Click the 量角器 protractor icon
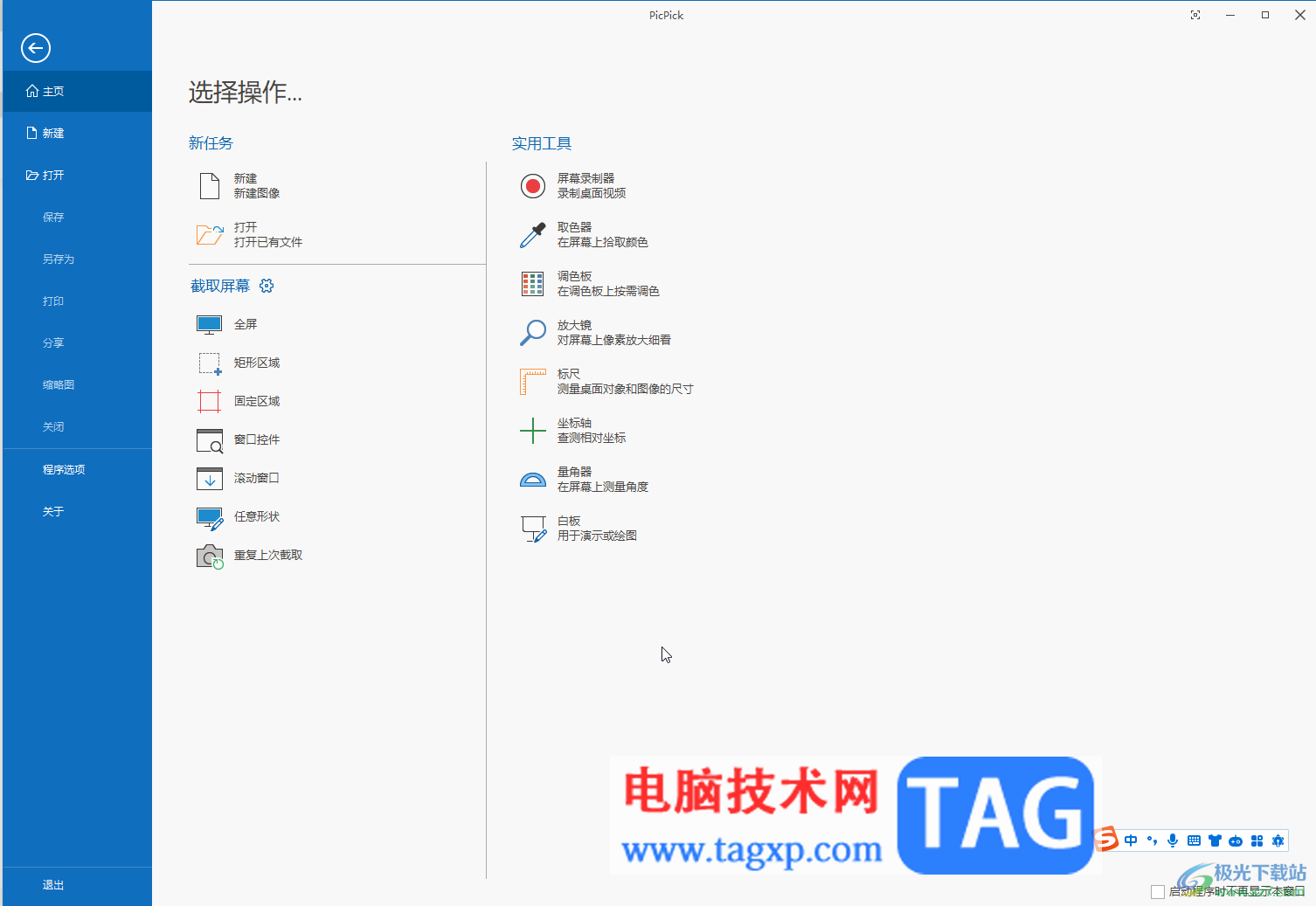Image resolution: width=1316 pixels, height=906 pixels. tap(533, 480)
